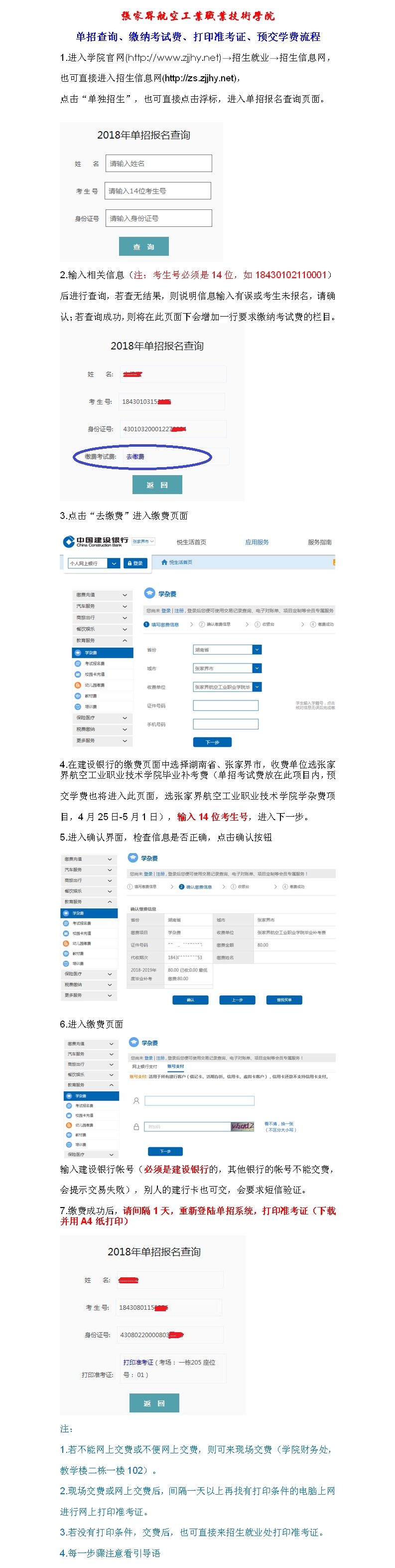Click the 教材费 icon in first sidebar
The height and width of the screenshot is (1568, 395).
click(x=78, y=696)
